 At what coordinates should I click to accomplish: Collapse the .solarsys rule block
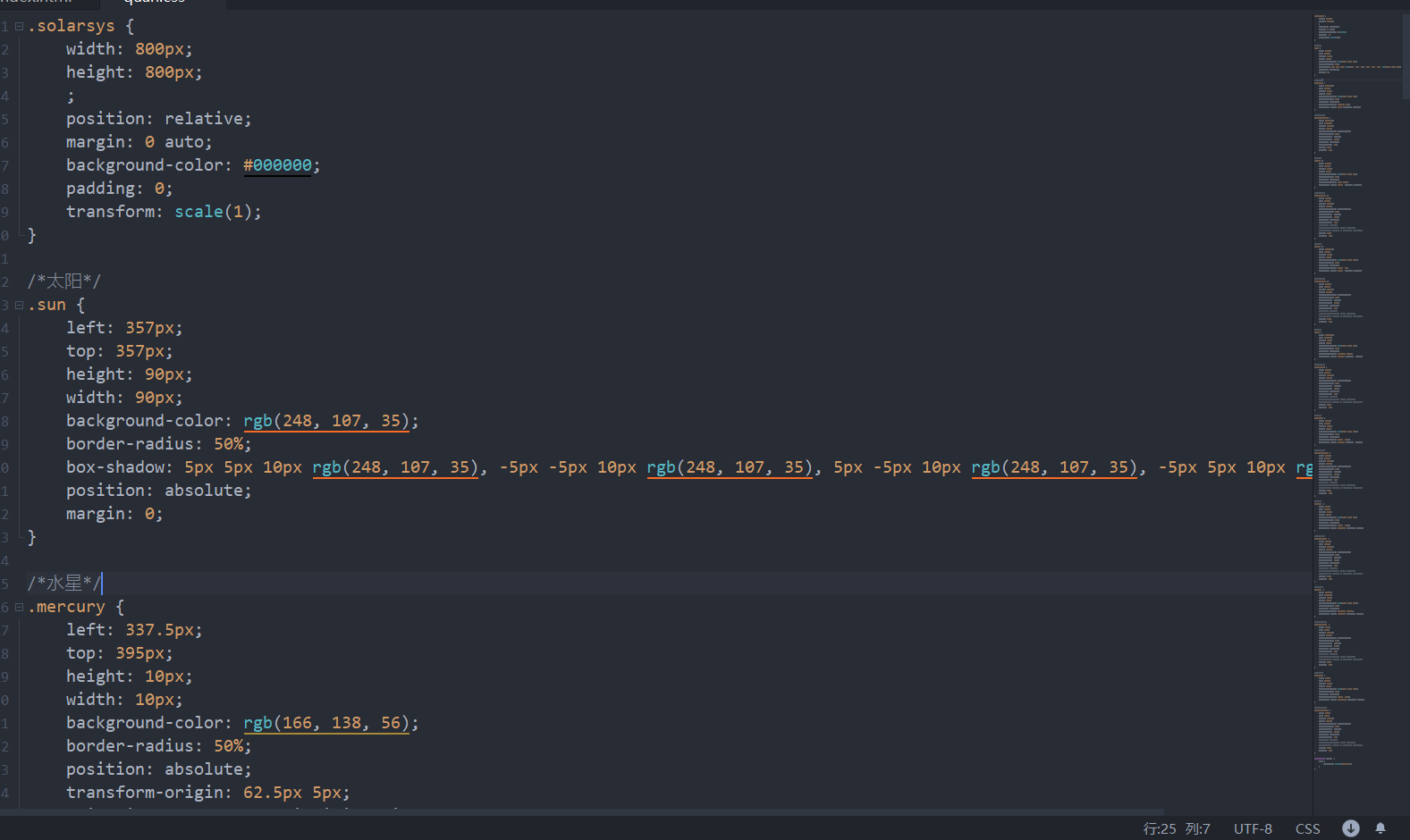19,26
